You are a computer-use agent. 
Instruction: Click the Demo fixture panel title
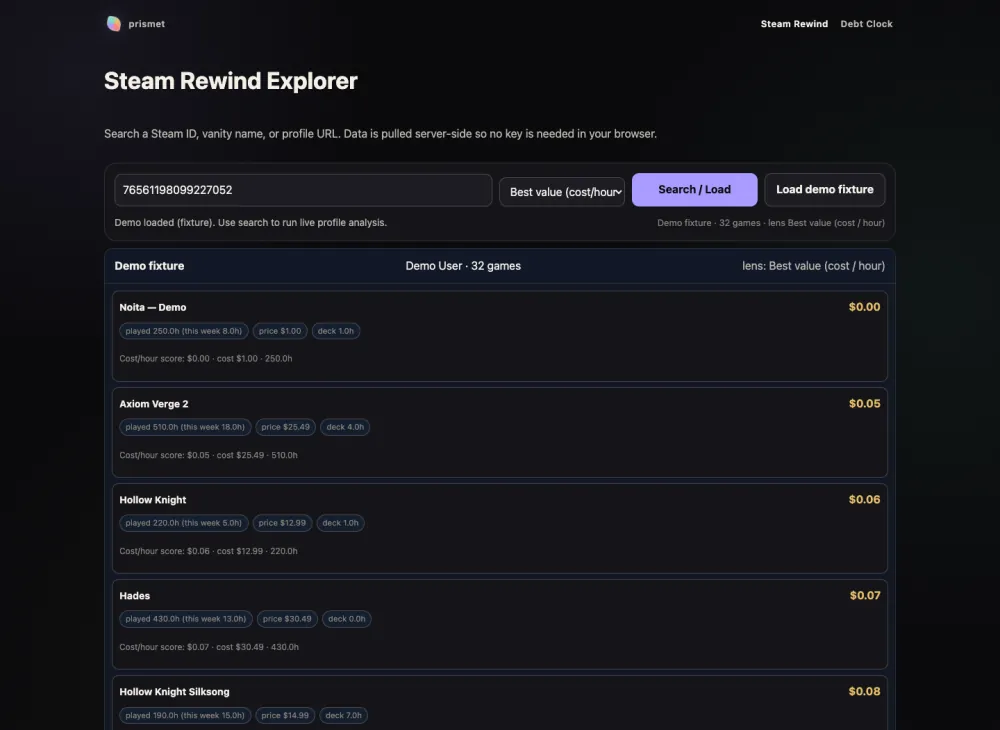(149, 266)
